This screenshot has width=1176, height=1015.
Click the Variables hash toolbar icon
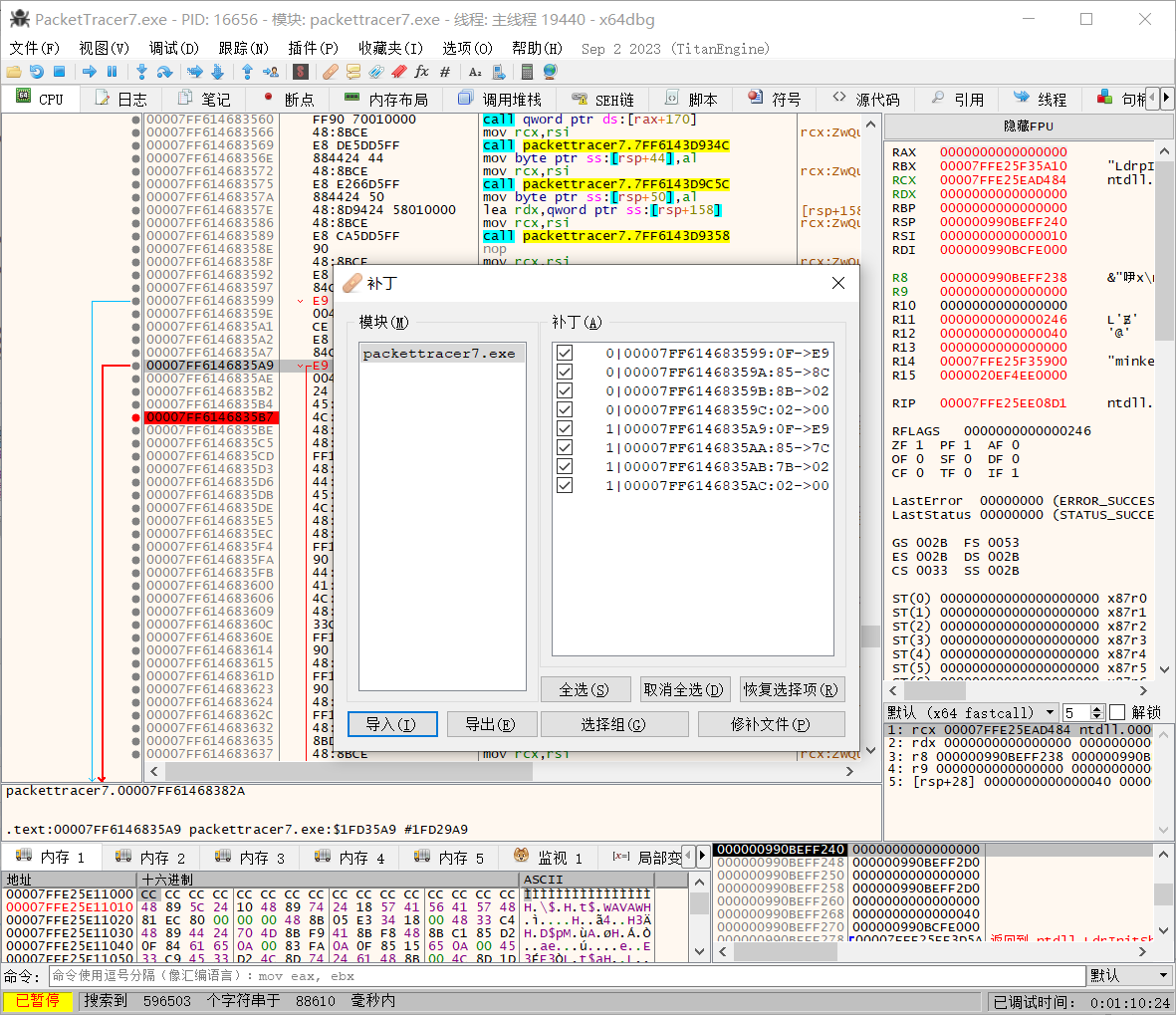[445, 72]
